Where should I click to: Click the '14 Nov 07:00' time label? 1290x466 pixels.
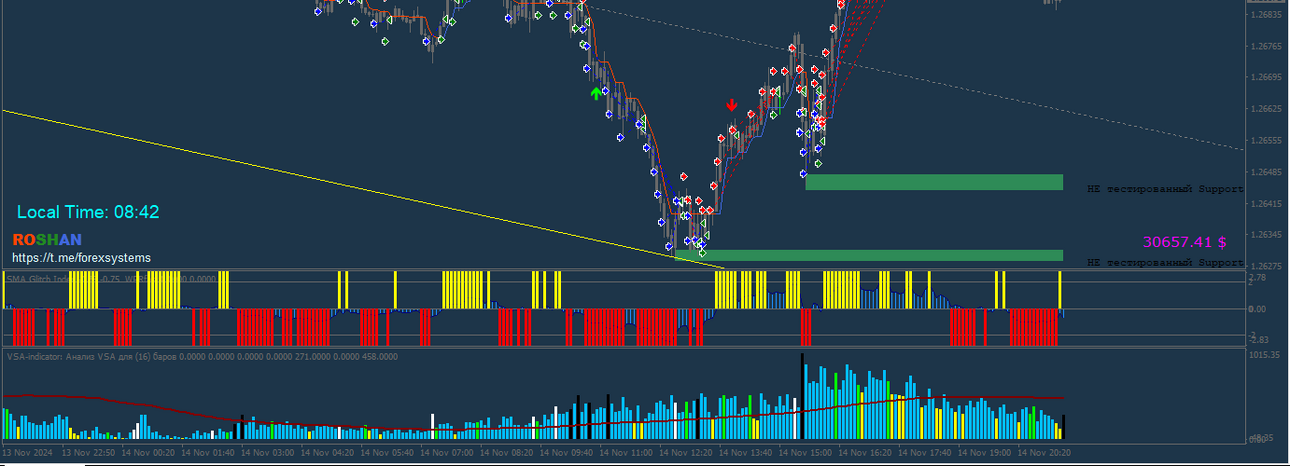[446, 452]
